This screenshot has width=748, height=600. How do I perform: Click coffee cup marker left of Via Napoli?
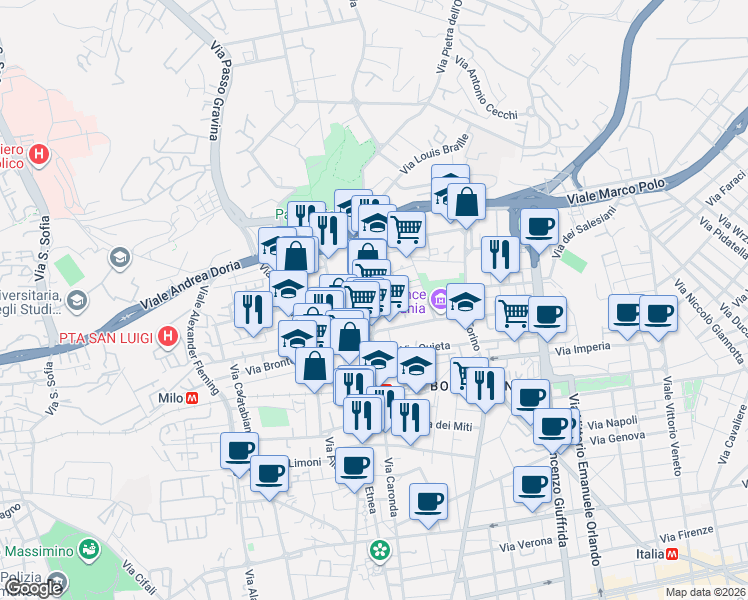(552, 427)
